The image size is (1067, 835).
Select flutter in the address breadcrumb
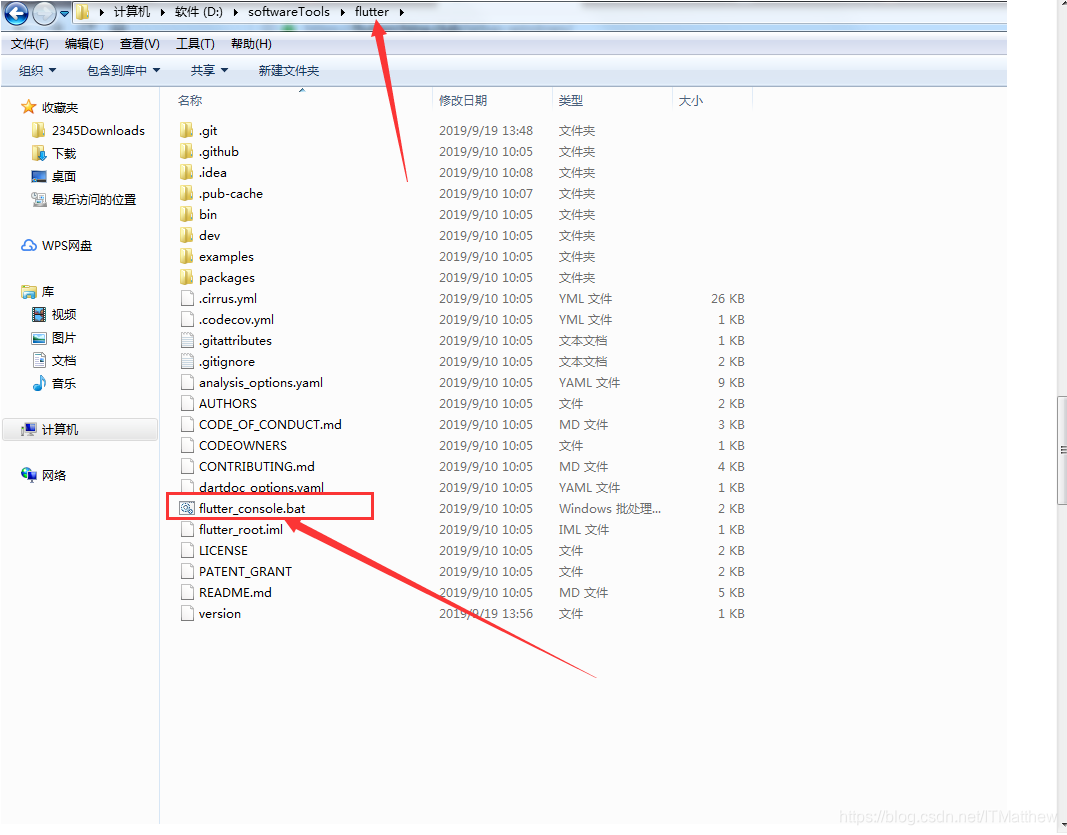point(372,12)
